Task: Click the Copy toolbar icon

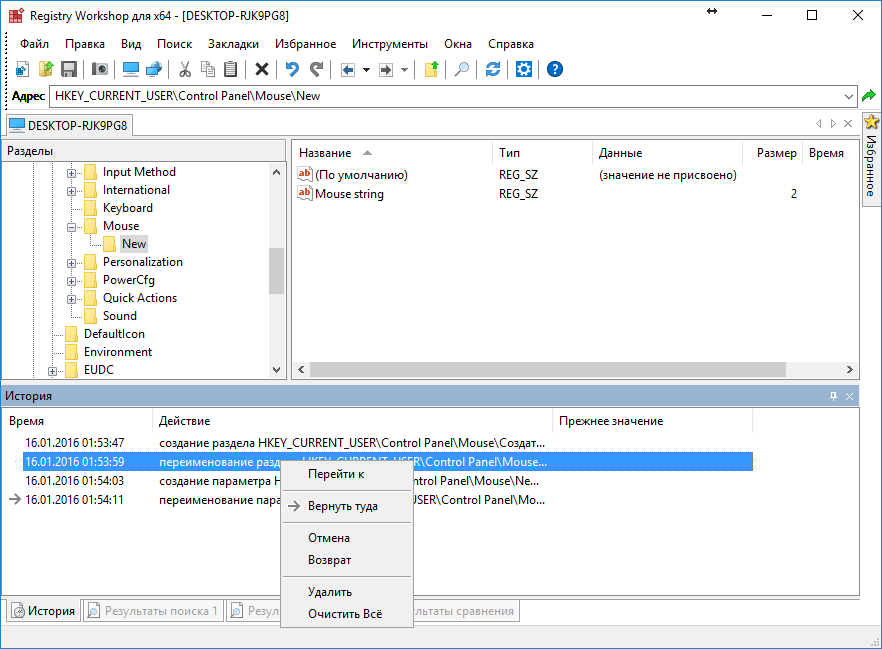Action: tap(208, 69)
